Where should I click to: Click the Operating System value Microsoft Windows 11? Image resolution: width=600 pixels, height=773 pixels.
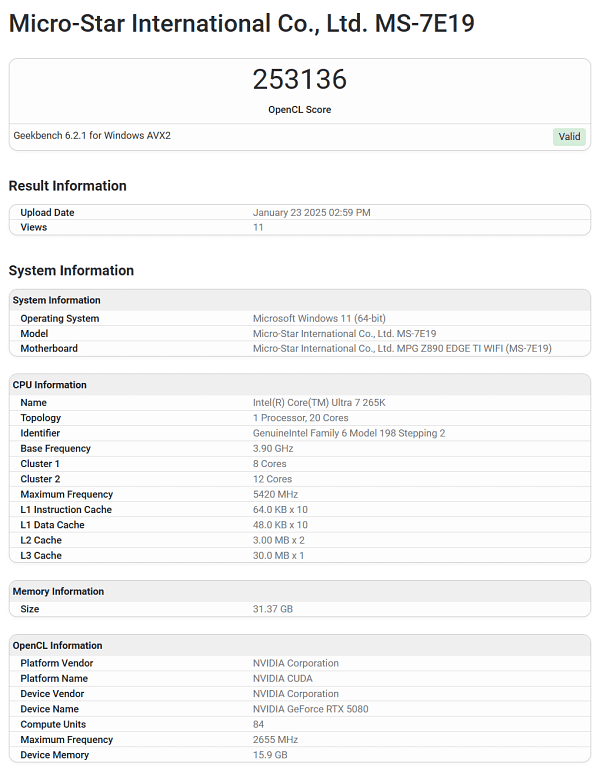pyautogui.click(x=319, y=319)
